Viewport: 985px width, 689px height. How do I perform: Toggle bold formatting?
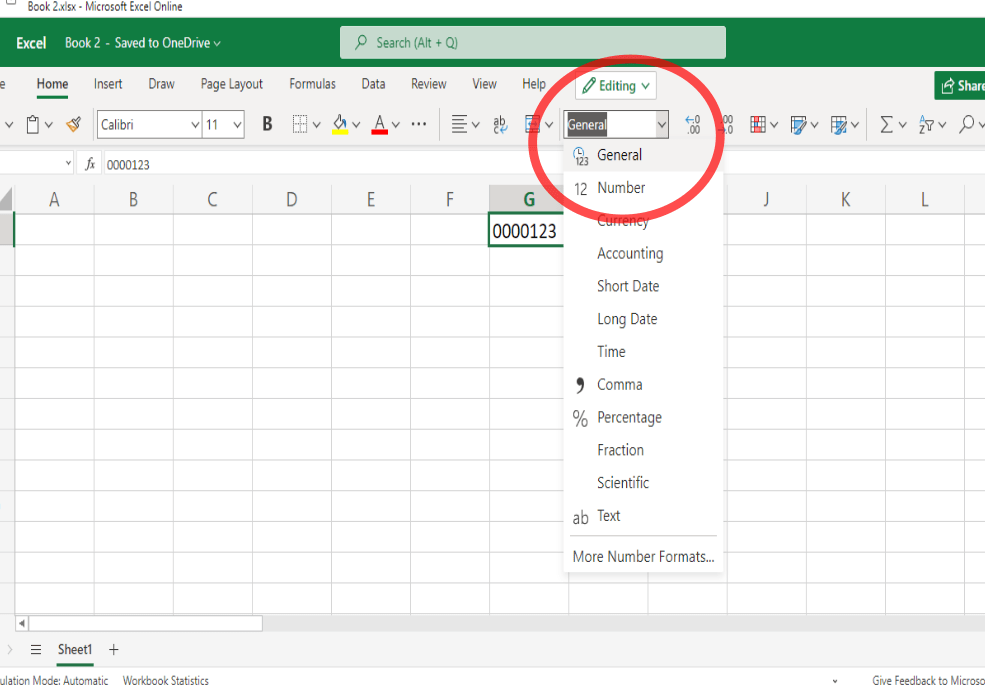pos(267,124)
